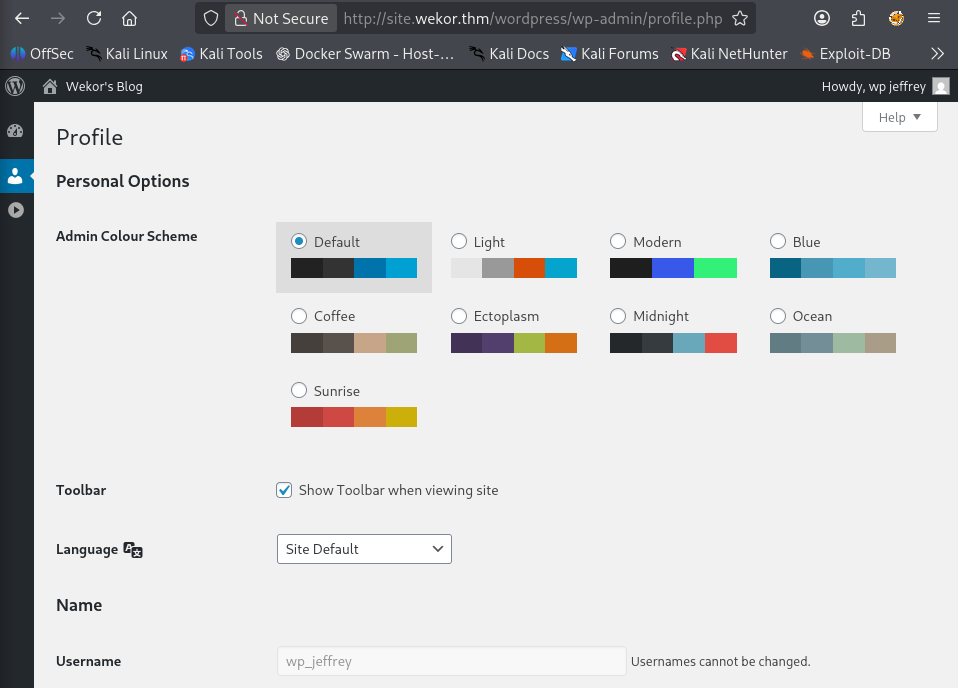Toggle Show Toolbar when viewing site checkbox
Image resolution: width=958 pixels, height=688 pixels.
click(x=284, y=490)
